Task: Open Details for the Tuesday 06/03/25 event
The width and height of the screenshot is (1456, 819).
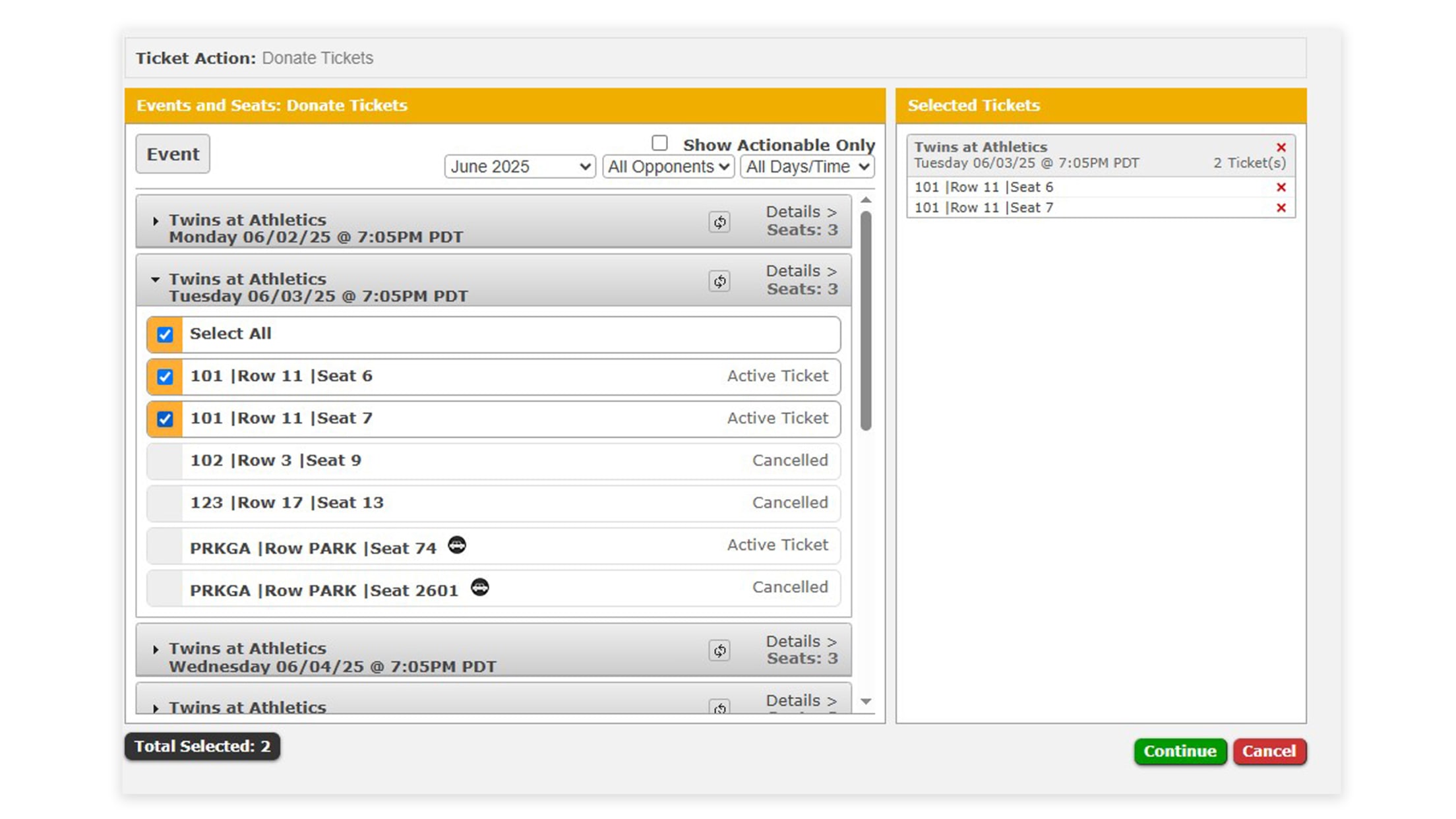Action: (x=801, y=271)
